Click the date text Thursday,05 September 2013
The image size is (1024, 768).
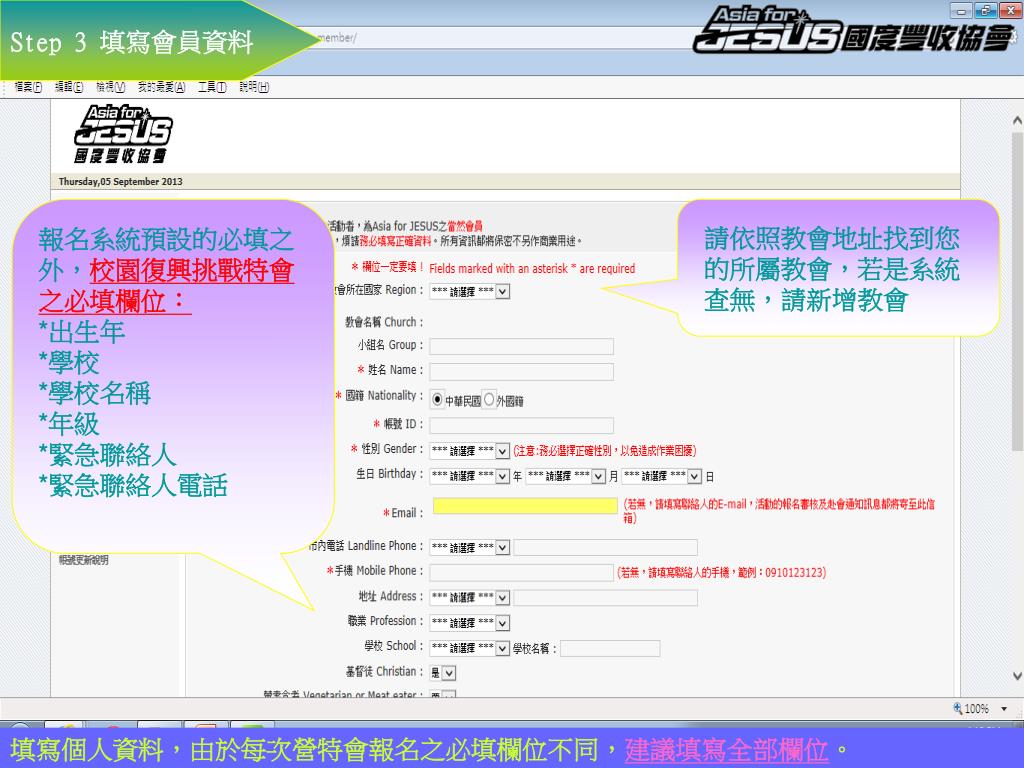point(120,182)
